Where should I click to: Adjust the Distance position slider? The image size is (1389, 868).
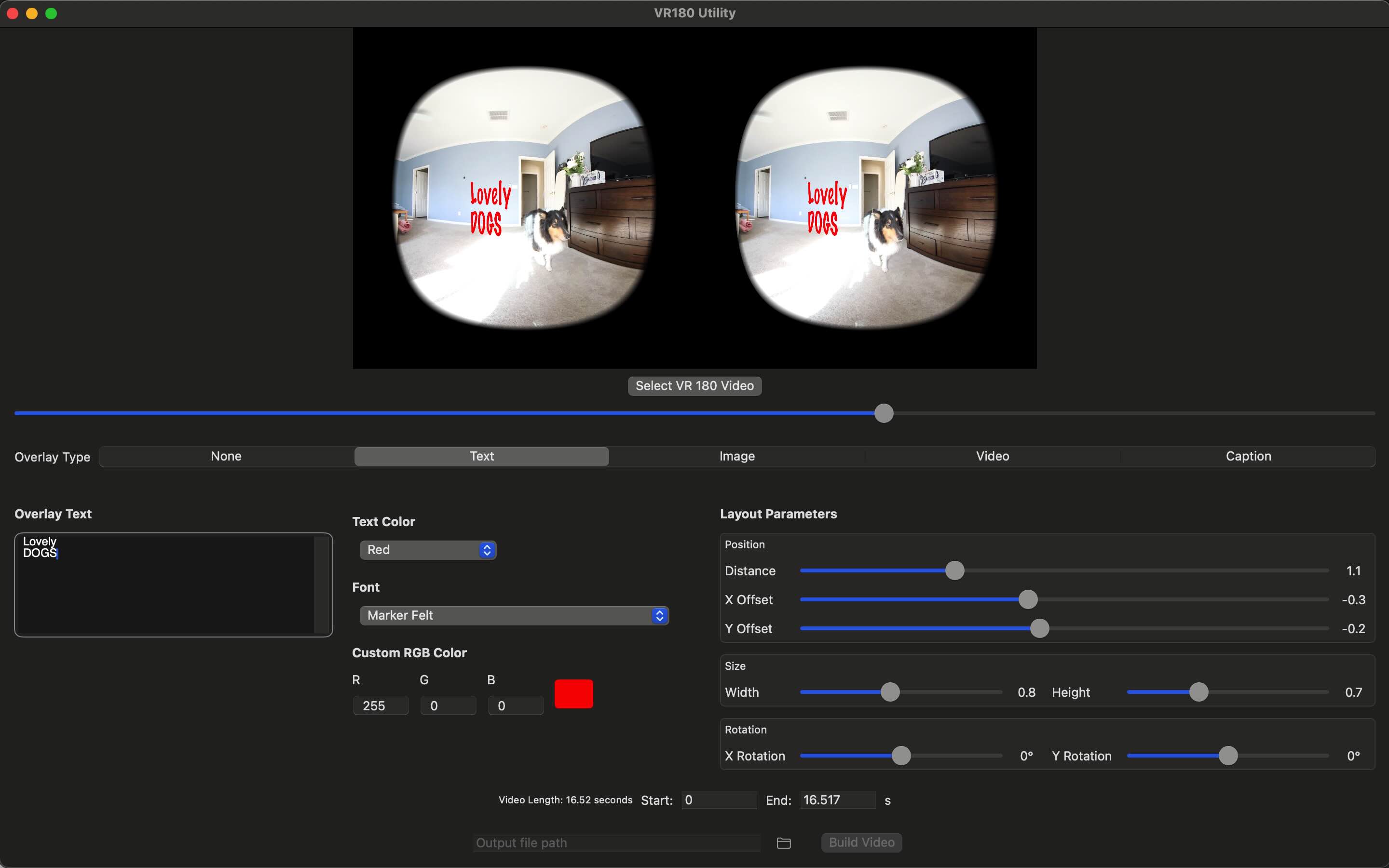[954, 570]
